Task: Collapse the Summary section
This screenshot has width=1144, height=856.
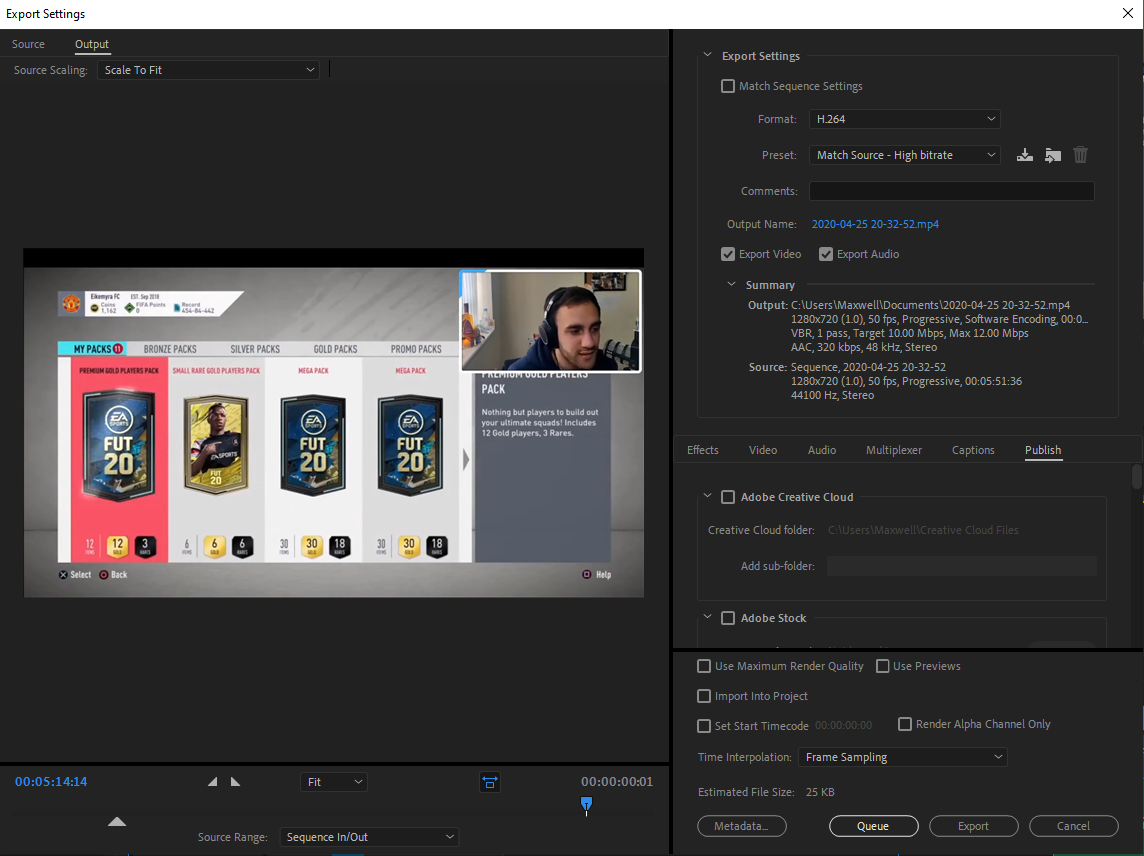Action: click(x=730, y=284)
